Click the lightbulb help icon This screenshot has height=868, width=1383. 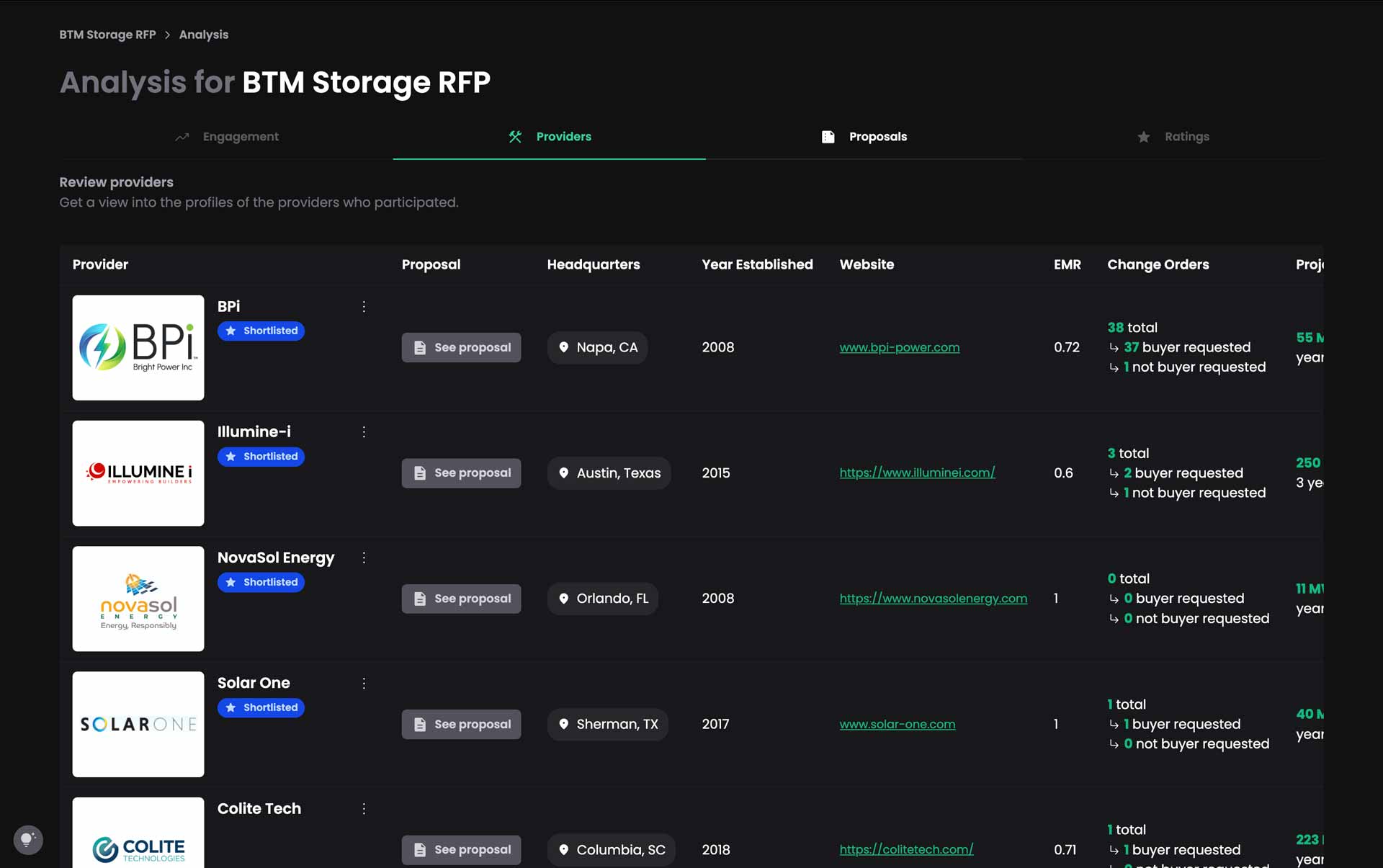(x=28, y=839)
